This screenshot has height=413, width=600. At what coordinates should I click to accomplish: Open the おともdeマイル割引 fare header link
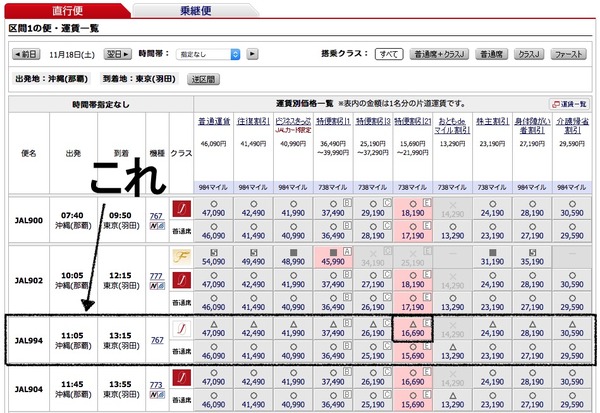coord(452,126)
